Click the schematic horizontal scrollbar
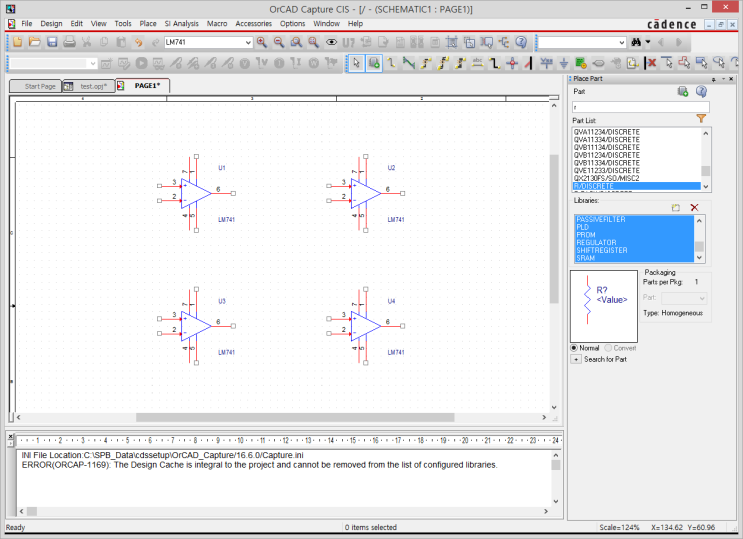The image size is (743, 539). point(295,417)
